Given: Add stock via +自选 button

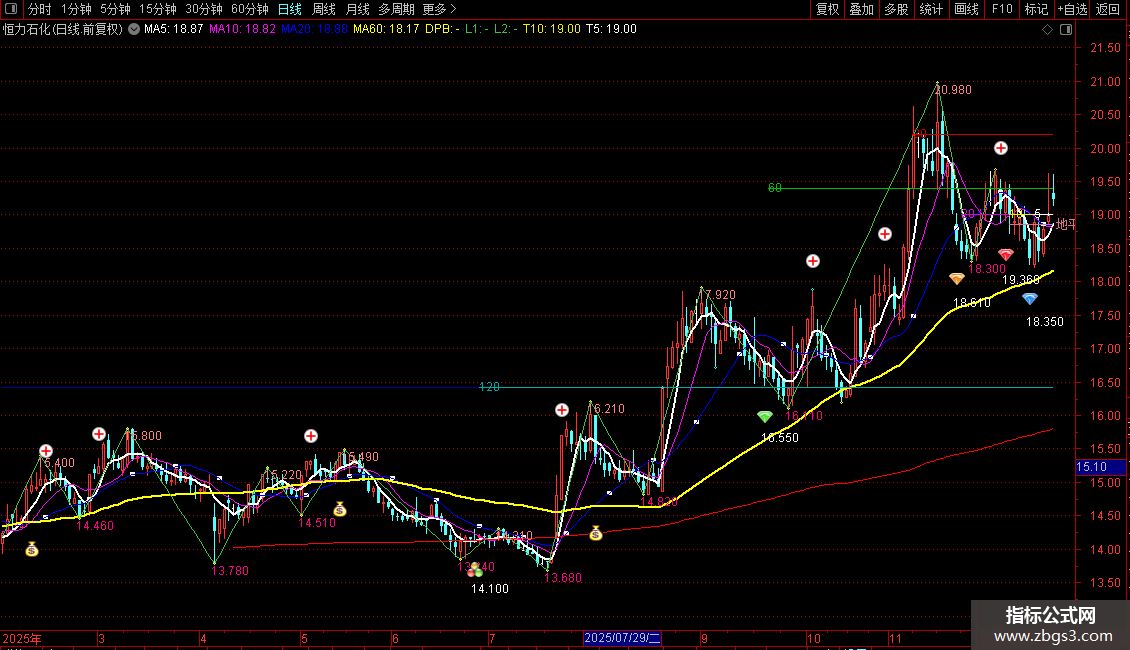Looking at the screenshot, I should [x=1072, y=9].
